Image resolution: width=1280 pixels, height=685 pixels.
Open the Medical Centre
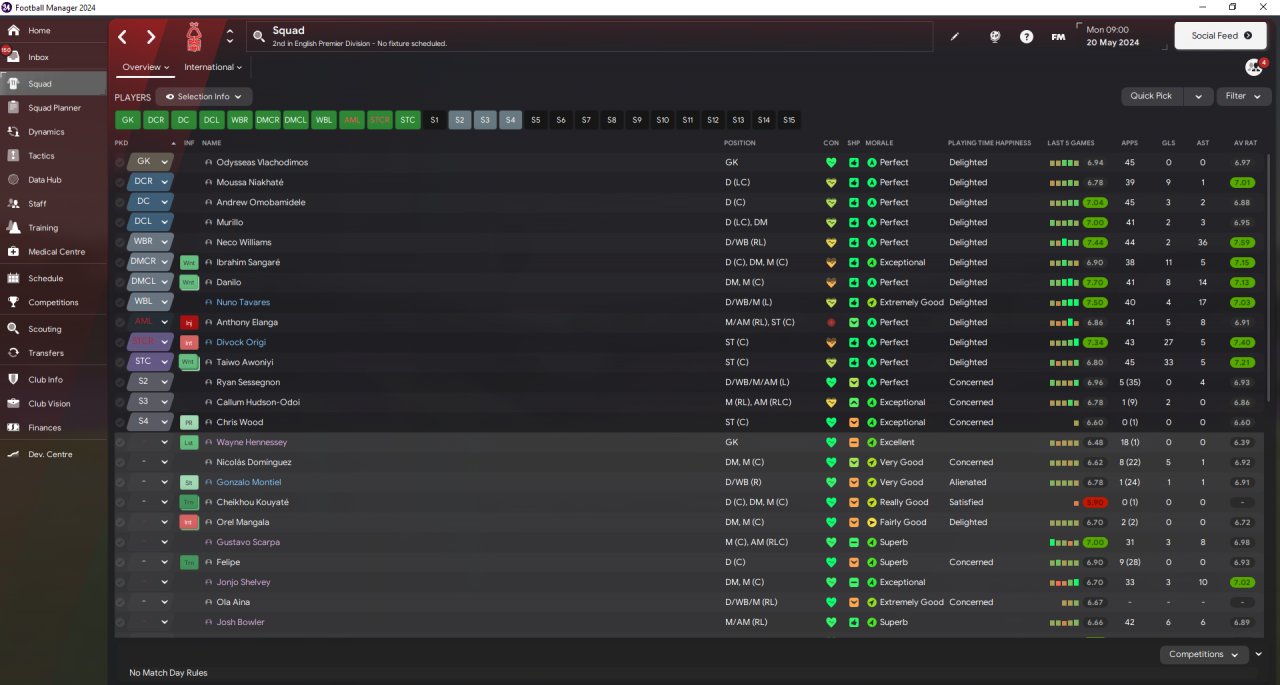click(56, 252)
